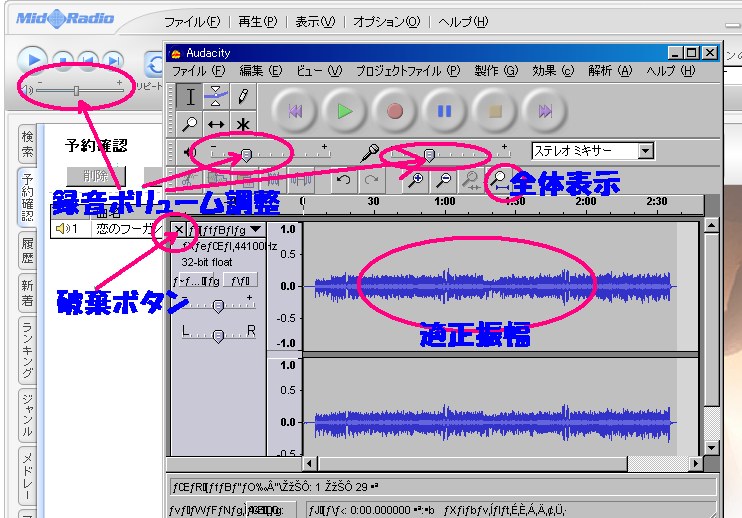Click the MidRadio Play button
Viewport: 742px width, 518px height.
tap(33, 61)
